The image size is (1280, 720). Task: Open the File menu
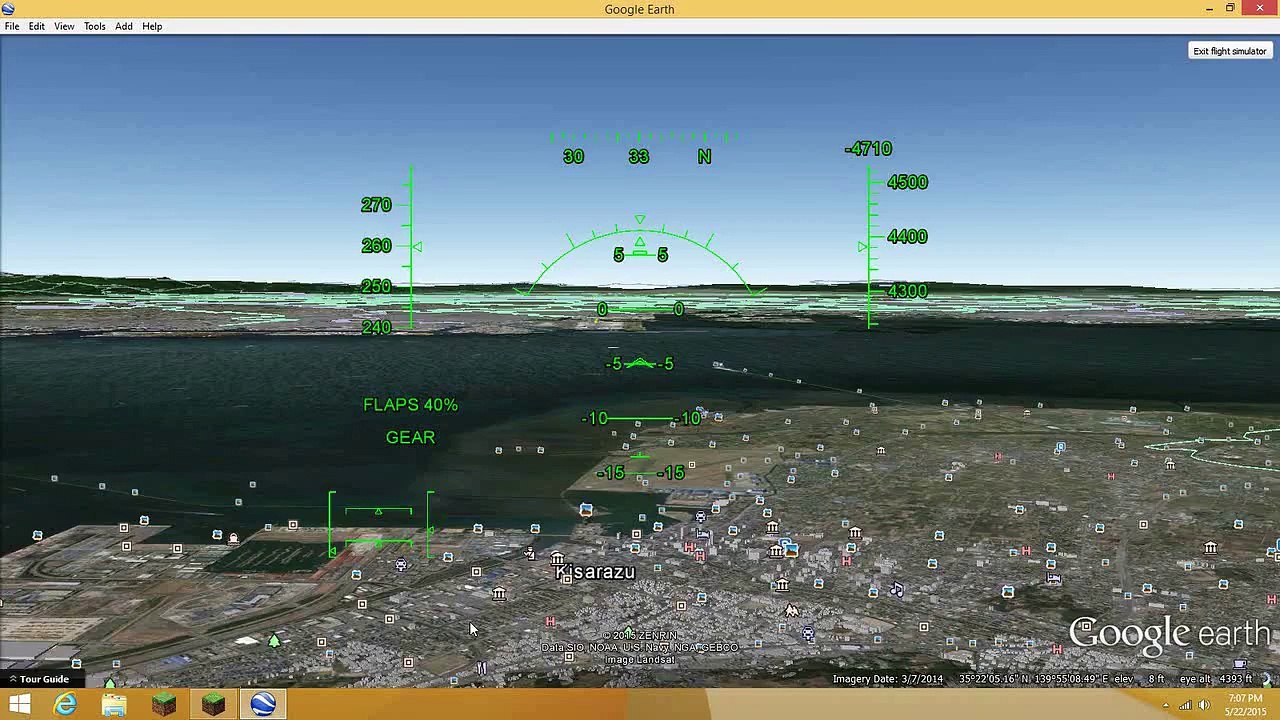12,26
